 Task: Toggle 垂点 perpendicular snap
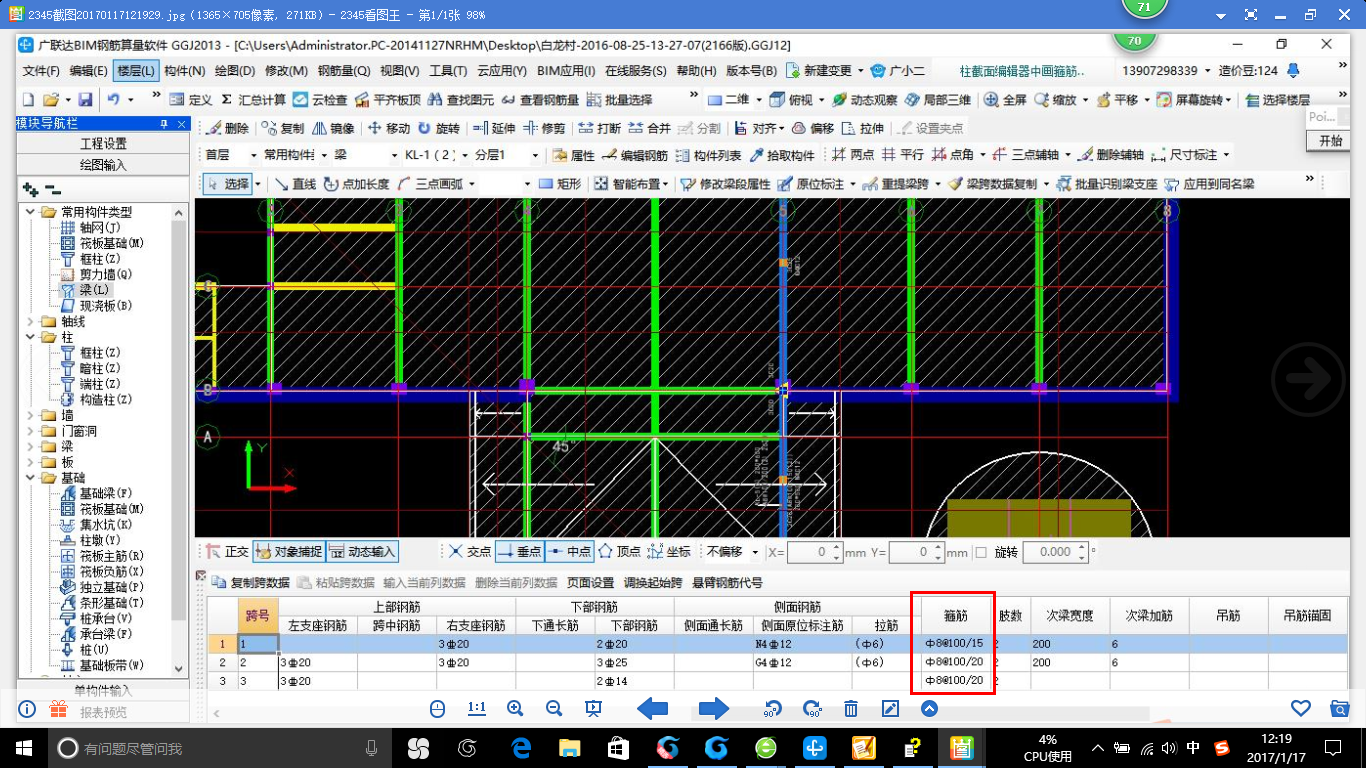click(519, 551)
